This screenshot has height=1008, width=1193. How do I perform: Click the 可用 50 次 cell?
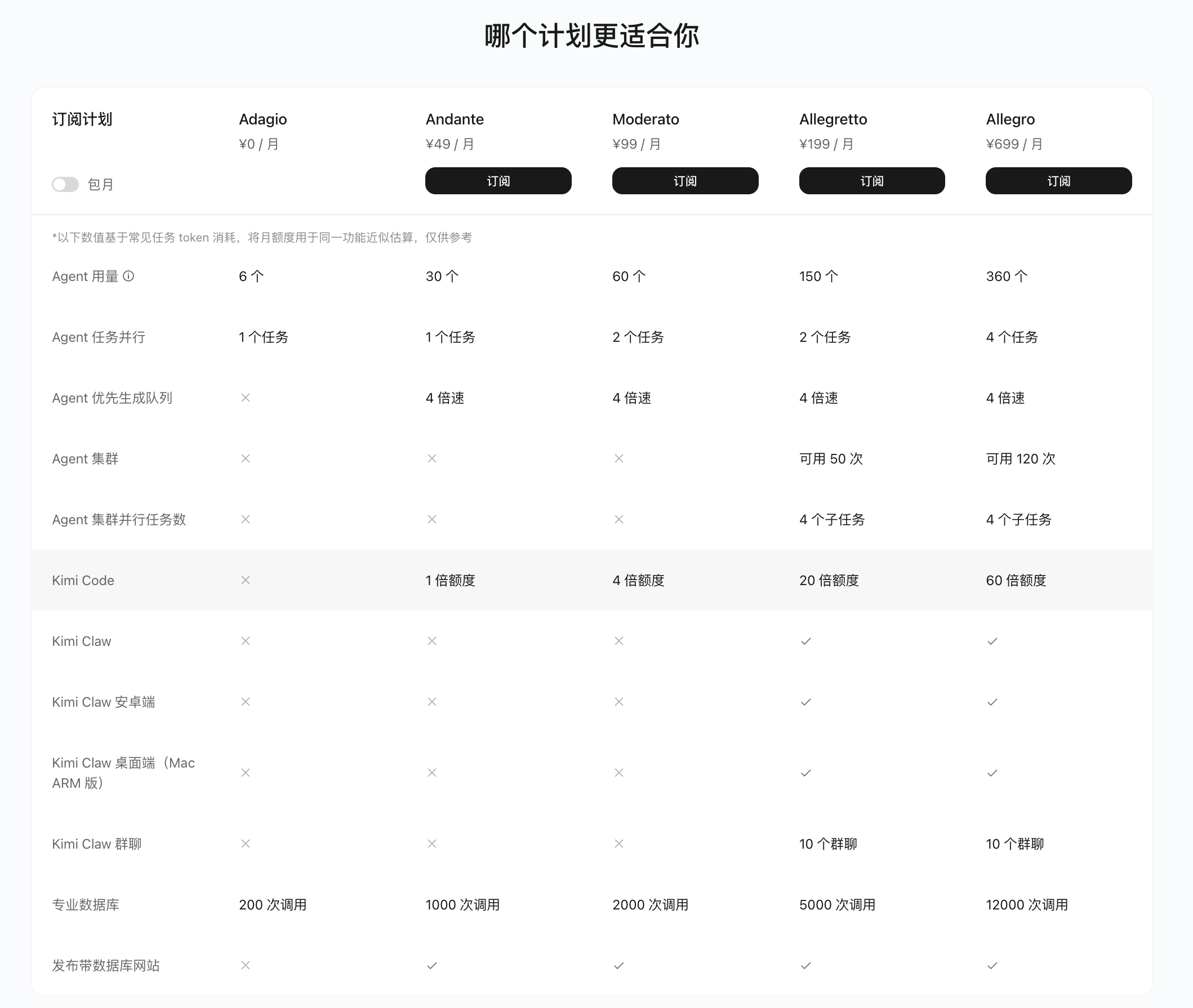click(831, 459)
